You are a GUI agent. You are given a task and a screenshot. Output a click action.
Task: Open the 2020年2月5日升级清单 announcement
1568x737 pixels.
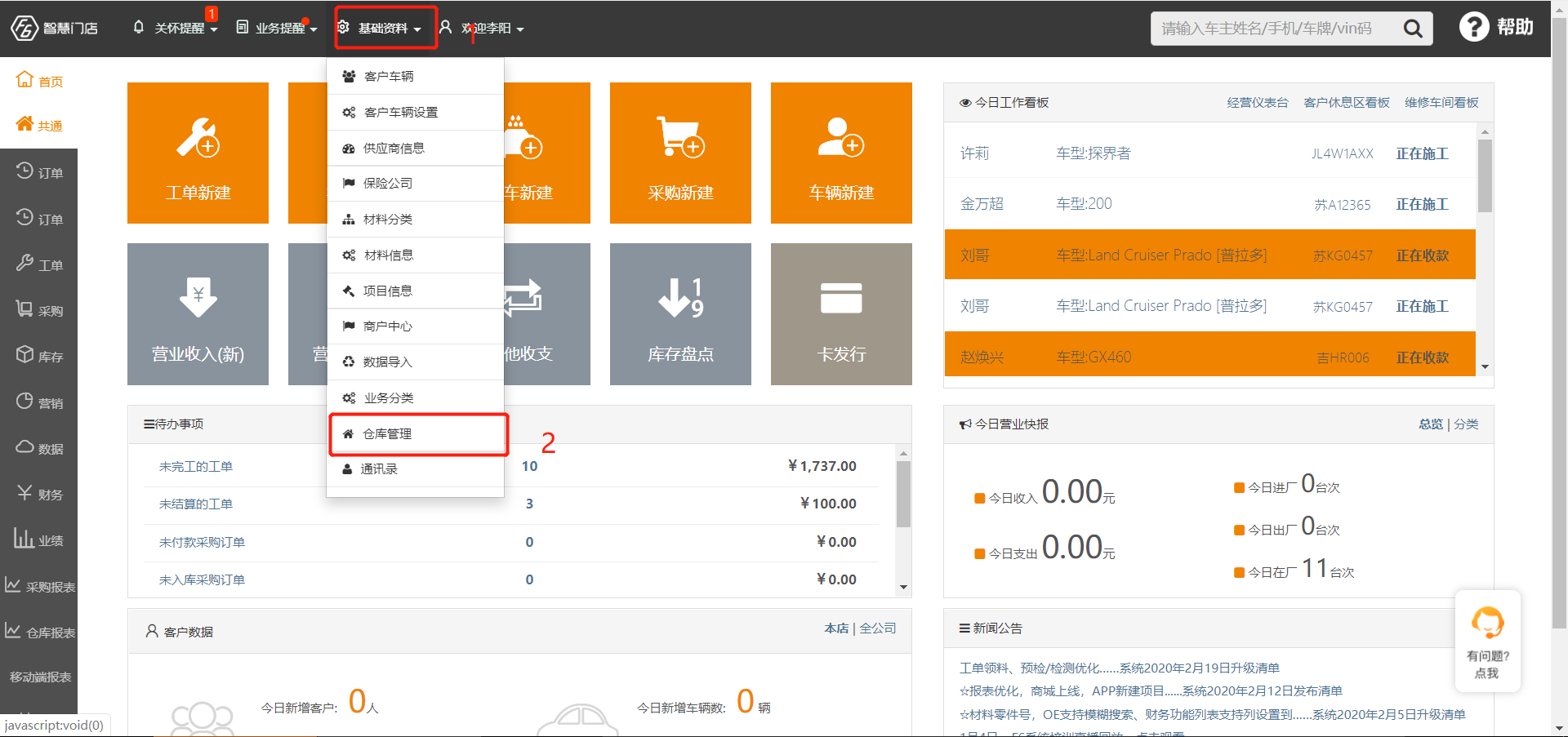[1212, 714]
